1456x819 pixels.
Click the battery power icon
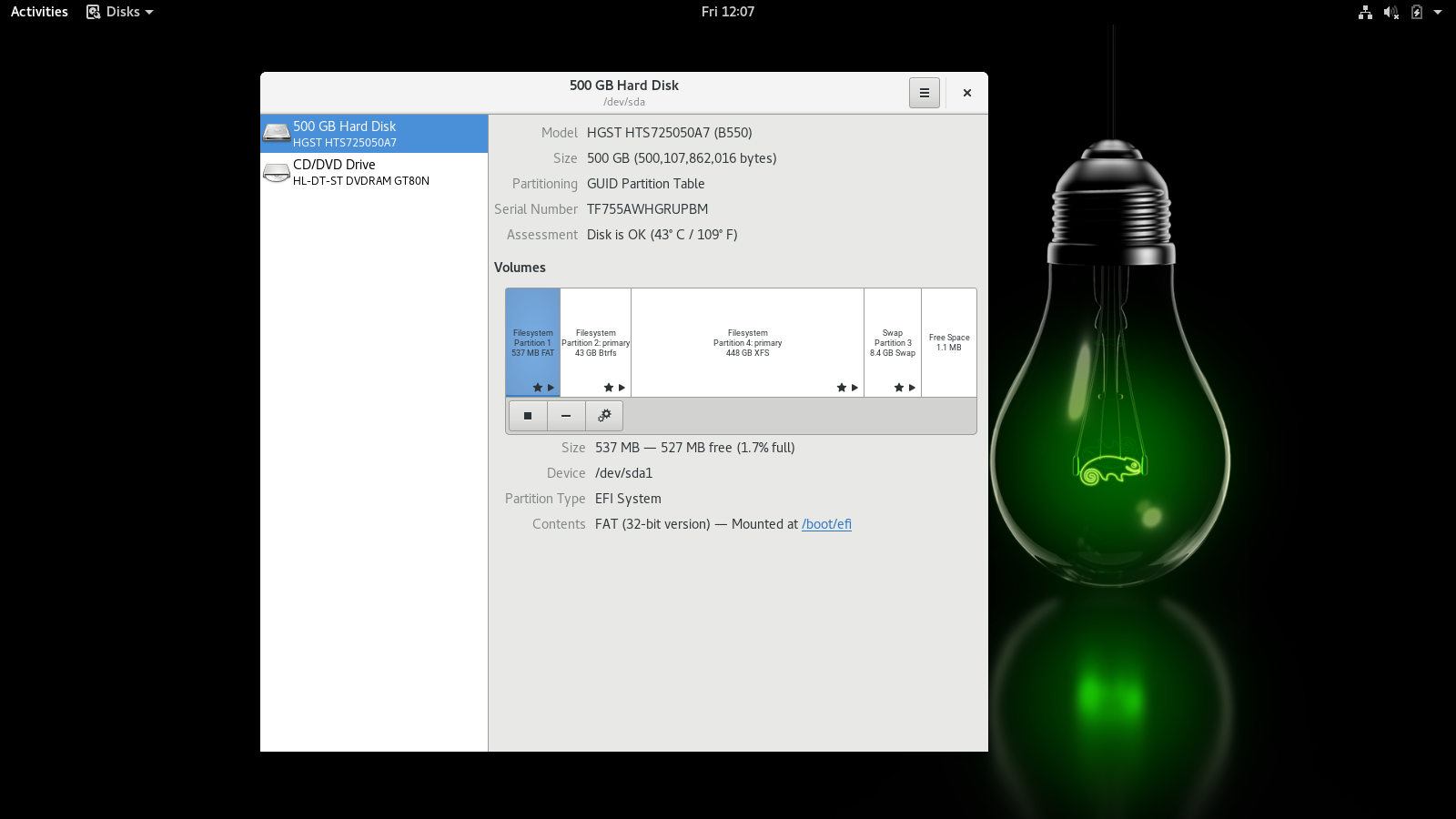coord(1416,12)
